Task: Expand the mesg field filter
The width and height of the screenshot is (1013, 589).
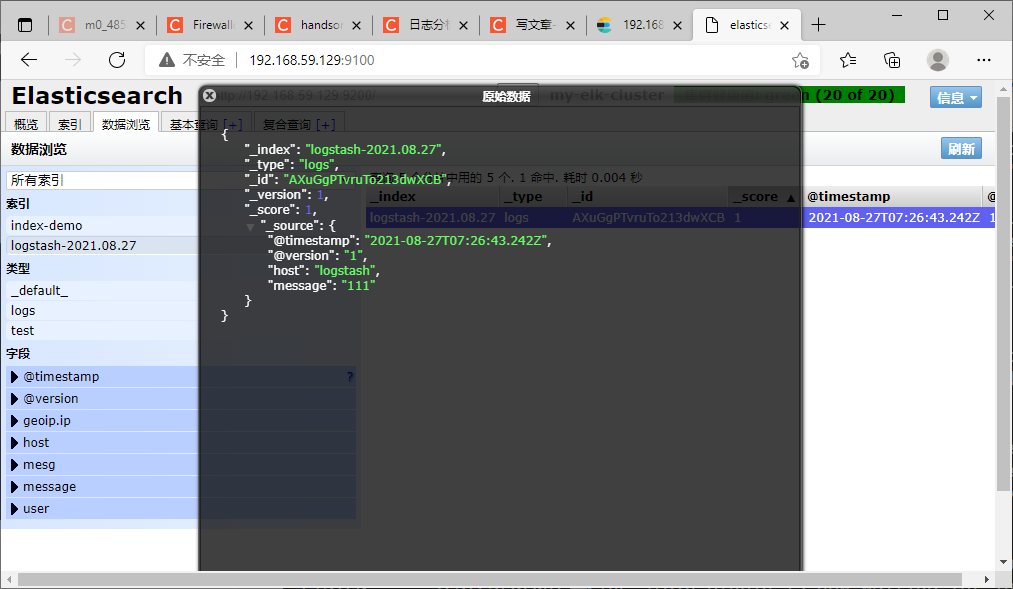Action: (14, 464)
